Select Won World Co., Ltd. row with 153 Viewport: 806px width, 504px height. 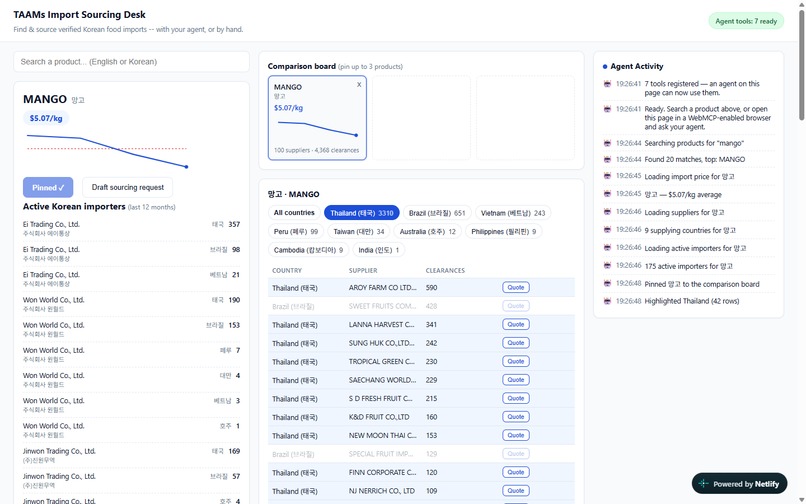coord(132,329)
